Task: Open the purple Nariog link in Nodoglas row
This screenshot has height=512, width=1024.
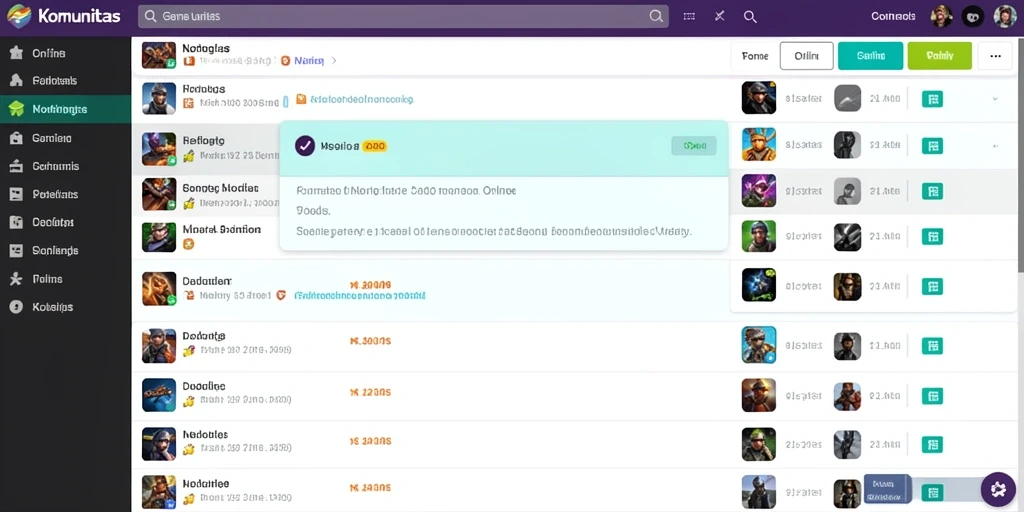Action: pos(308,61)
